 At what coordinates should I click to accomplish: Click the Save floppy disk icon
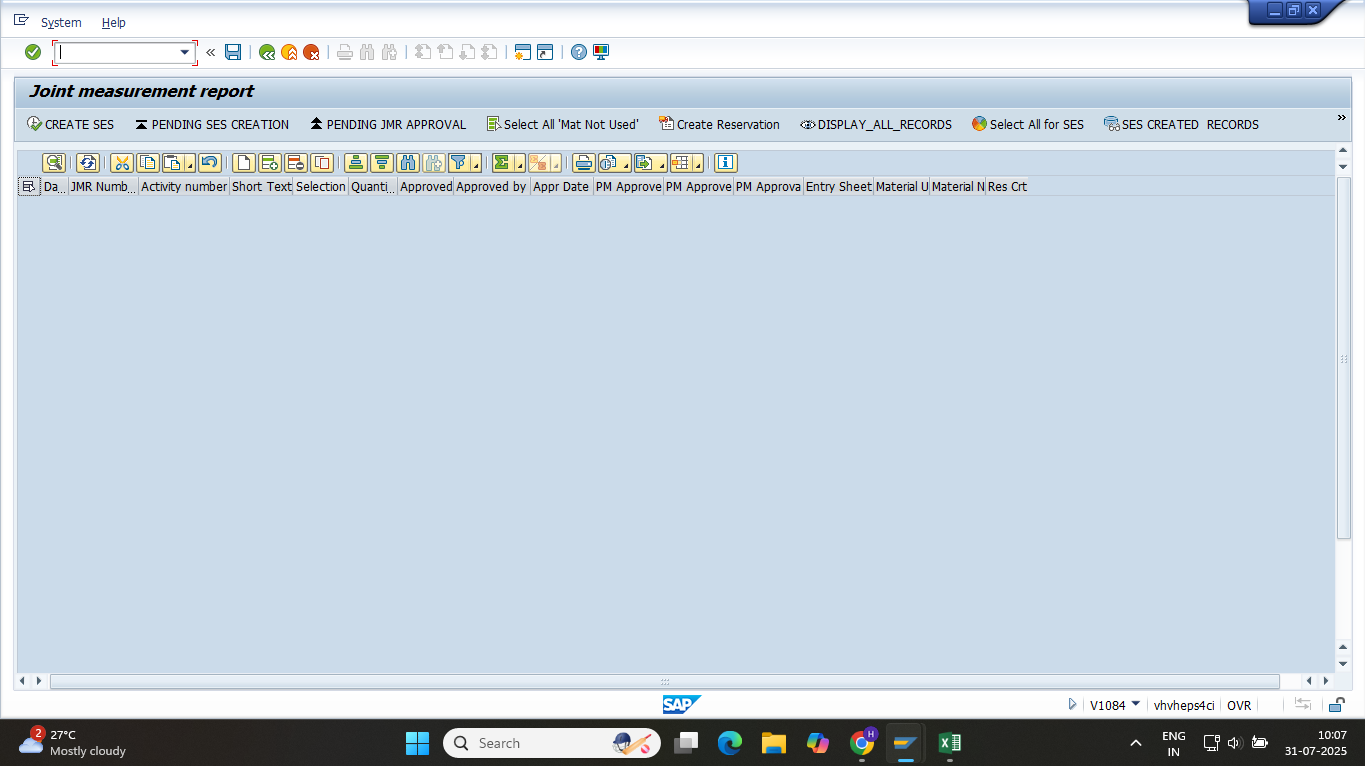click(233, 52)
